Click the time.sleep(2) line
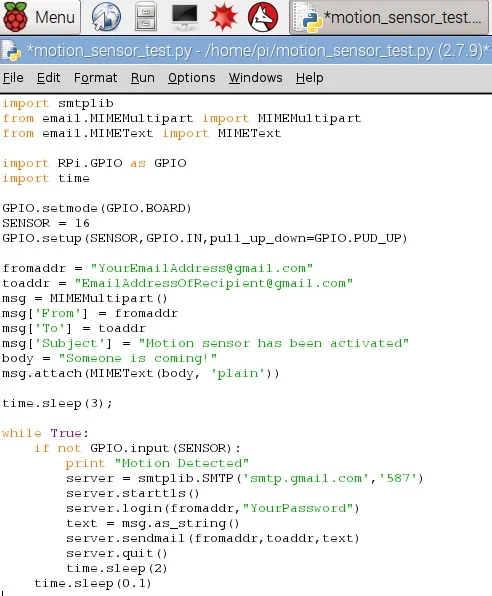Image resolution: width=492 pixels, height=596 pixels. pyautogui.click(x=117, y=569)
